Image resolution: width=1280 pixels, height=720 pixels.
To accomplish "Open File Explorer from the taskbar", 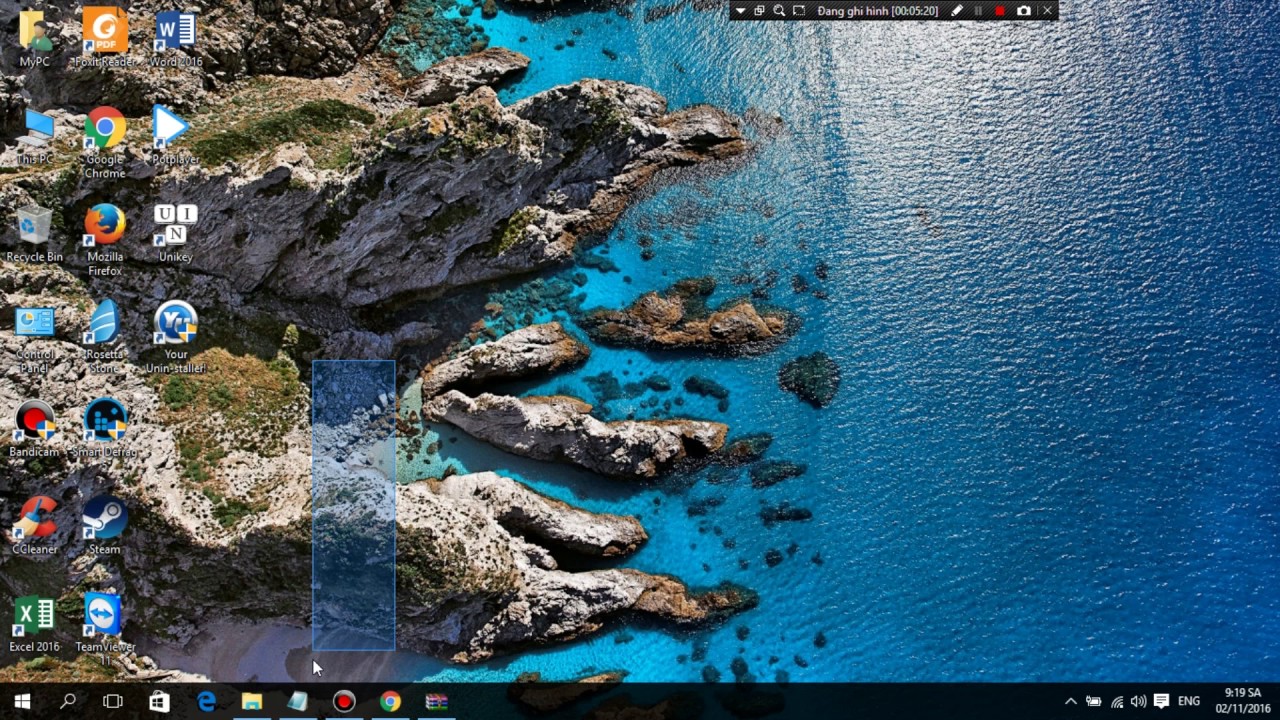I will coord(252,701).
